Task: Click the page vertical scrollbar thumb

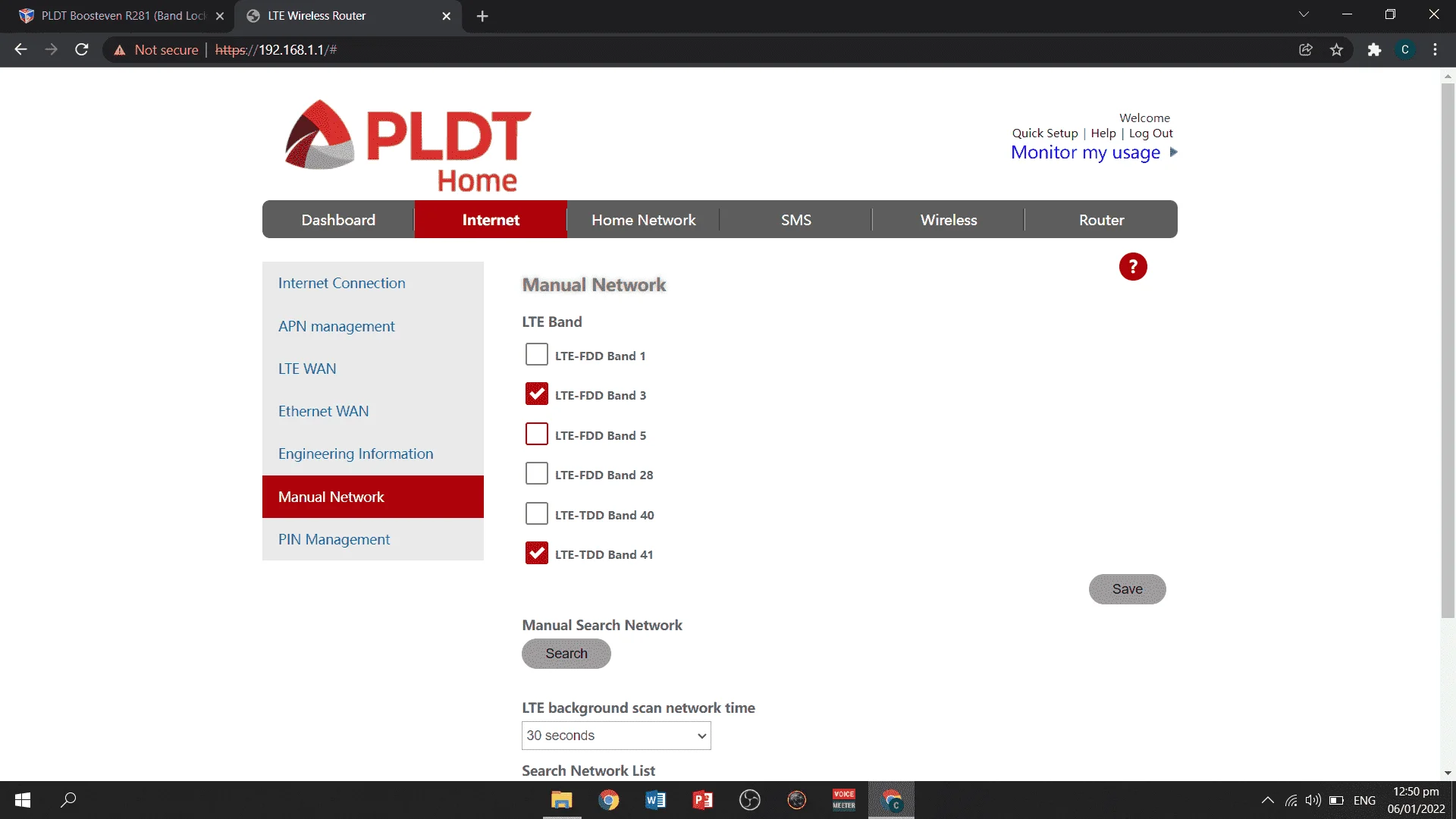Action: (1448, 350)
